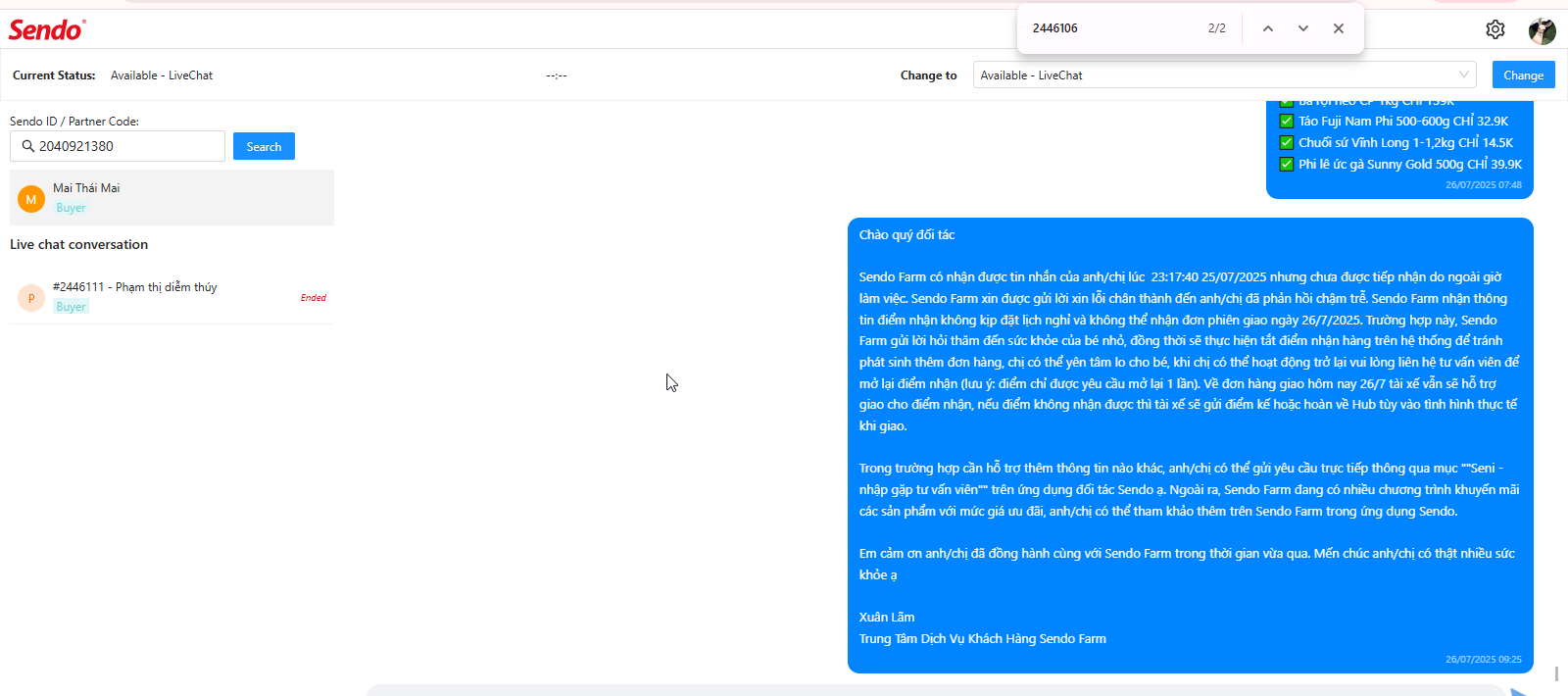1568x696 pixels.
Task: Click the chat scrollbar thumb
Action: coord(1556,674)
